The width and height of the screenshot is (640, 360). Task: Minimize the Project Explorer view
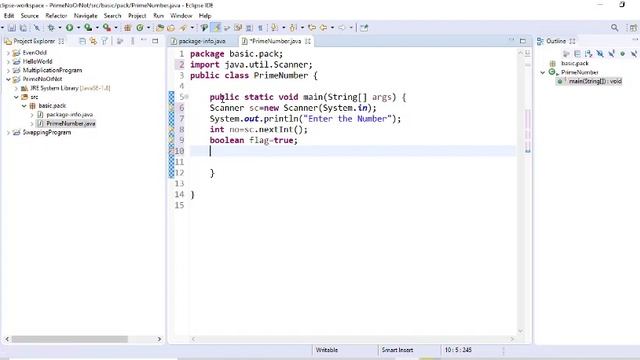coord(144,41)
